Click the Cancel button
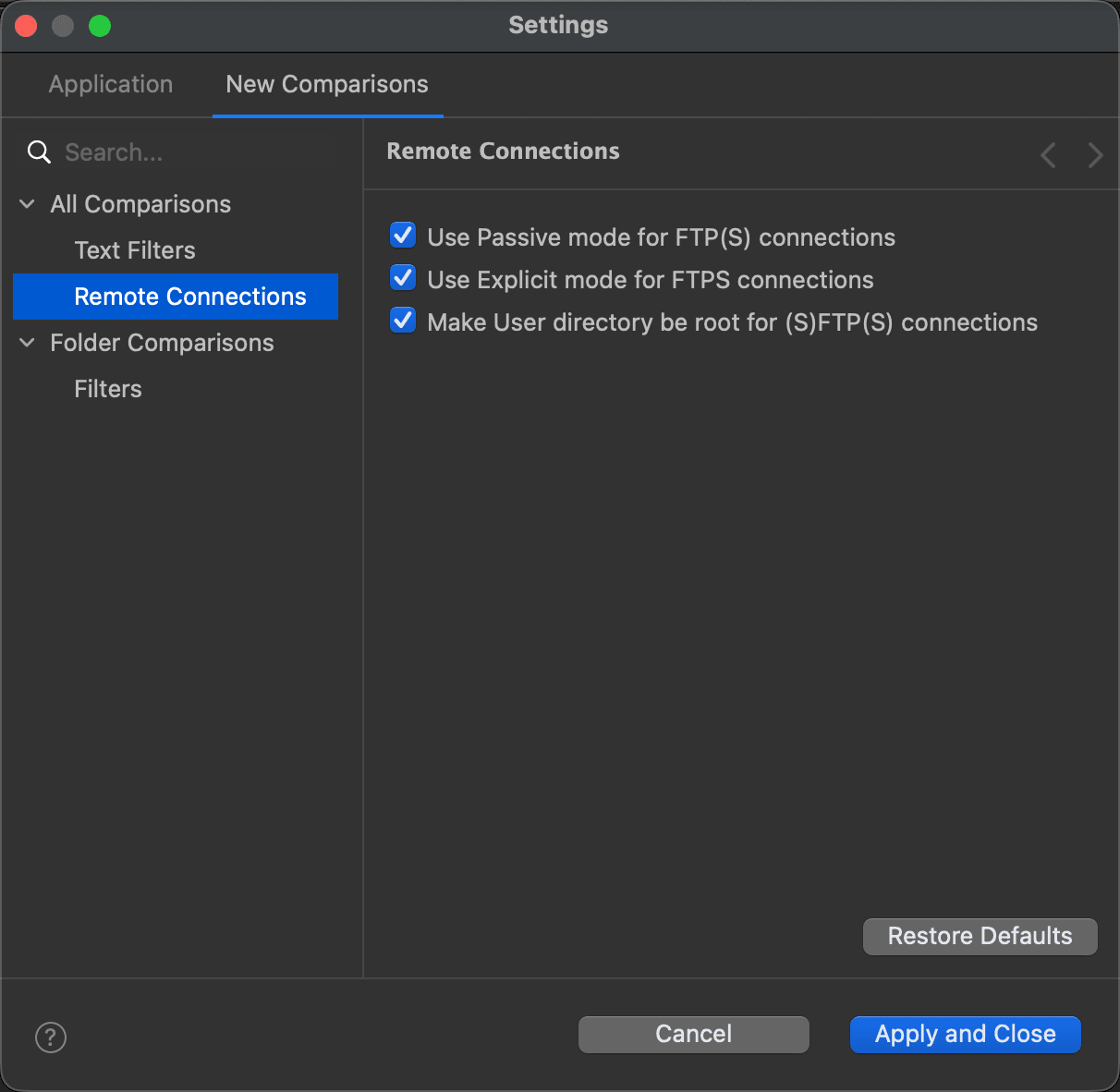 pos(694,1034)
